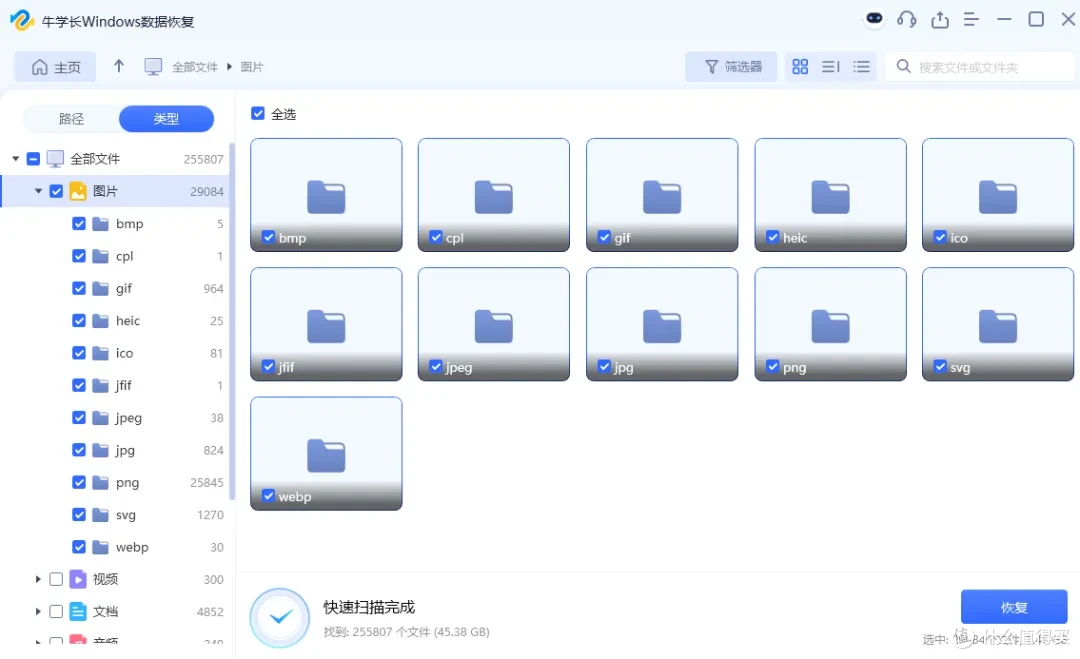The height and width of the screenshot is (659, 1080).
Task: Click the share/export icon in title bar
Action: click(x=939, y=19)
